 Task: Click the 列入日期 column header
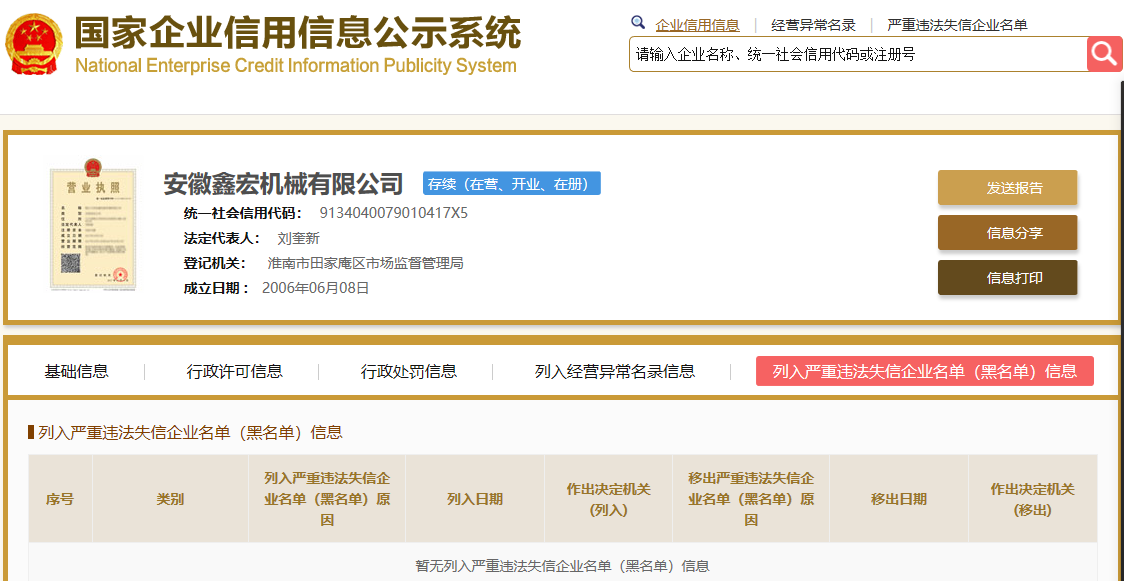point(475,499)
